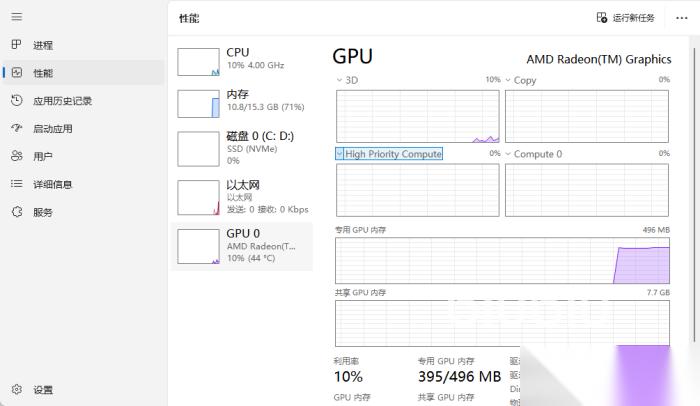Click the '395/496 MB' value
The width and height of the screenshot is (700, 406).
click(459, 377)
